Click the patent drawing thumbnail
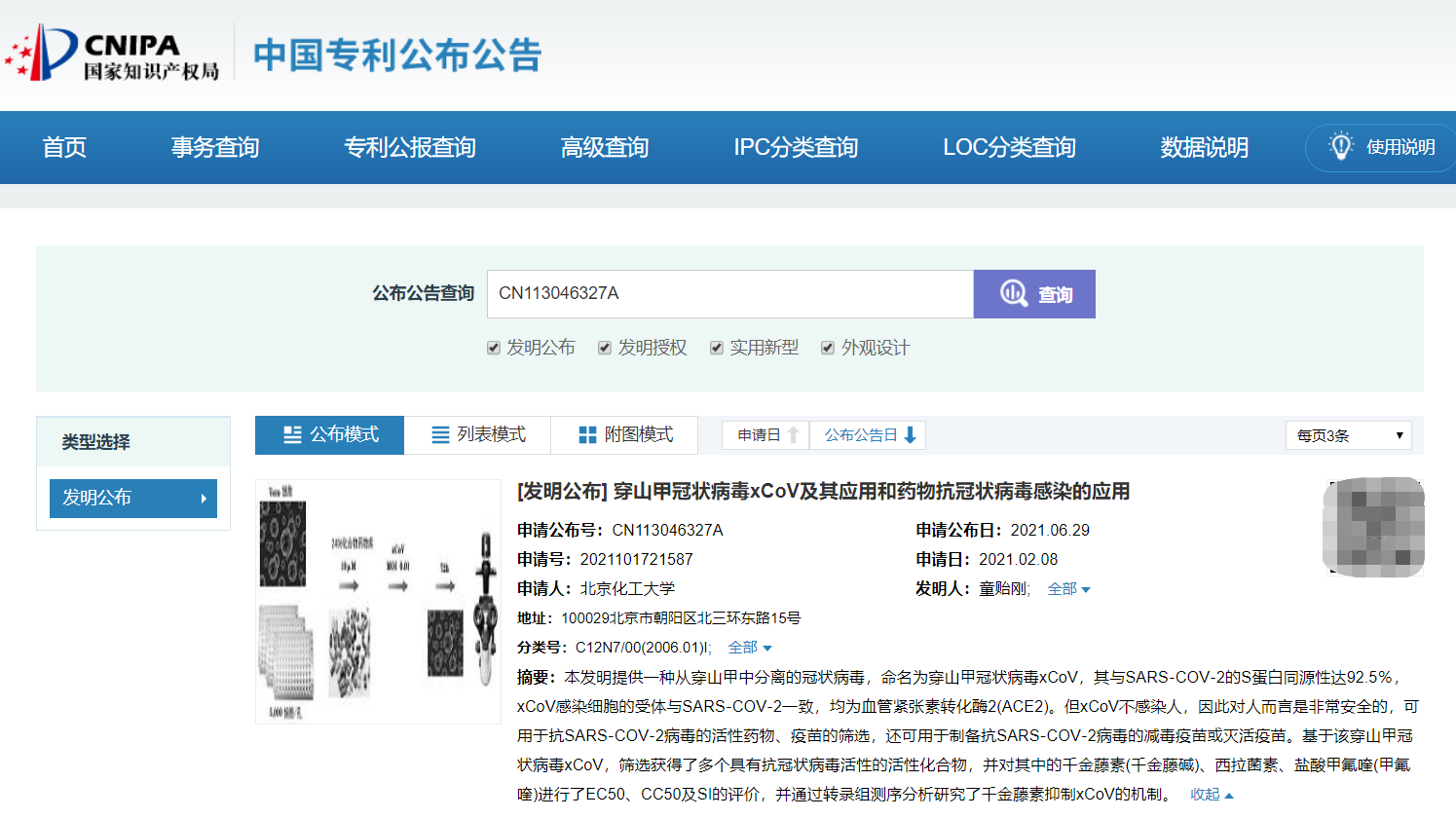Screen dimensions: 1456x819 click(x=378, y=602)
